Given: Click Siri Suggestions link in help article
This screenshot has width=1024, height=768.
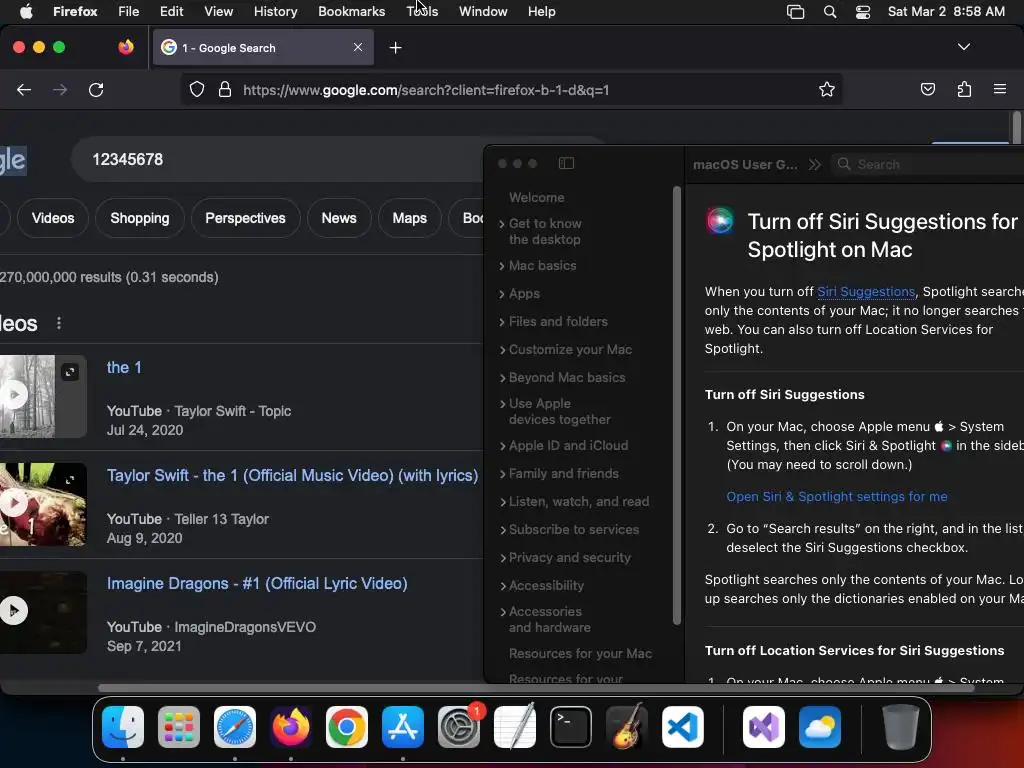Looking at the screenshot, I should (866, 291).
